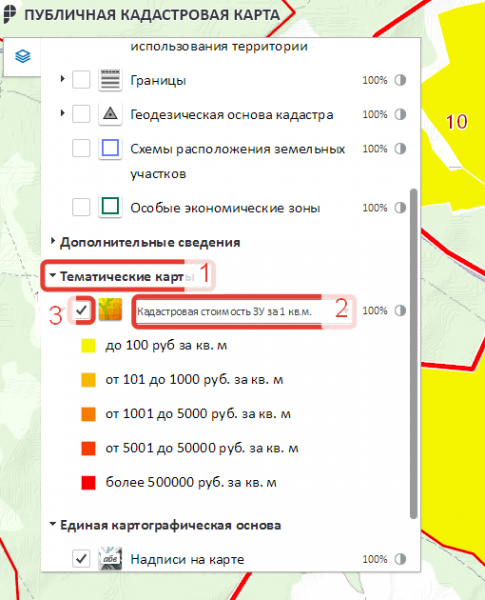The image size is (485, 600).
Task: Adjust opacity icon for Особые экономические зоны
Action: 400,208
